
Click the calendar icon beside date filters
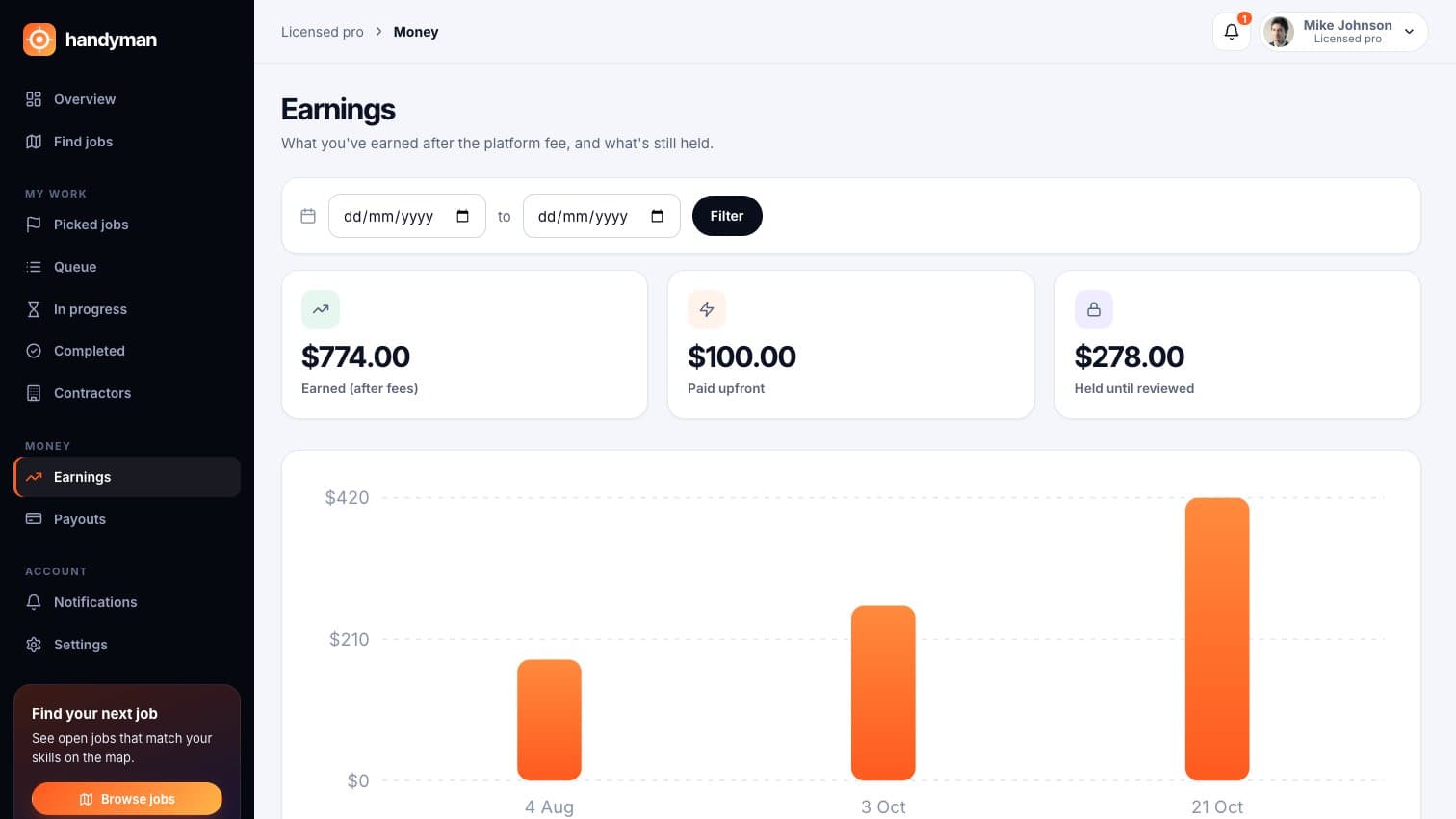pos(308,216)
